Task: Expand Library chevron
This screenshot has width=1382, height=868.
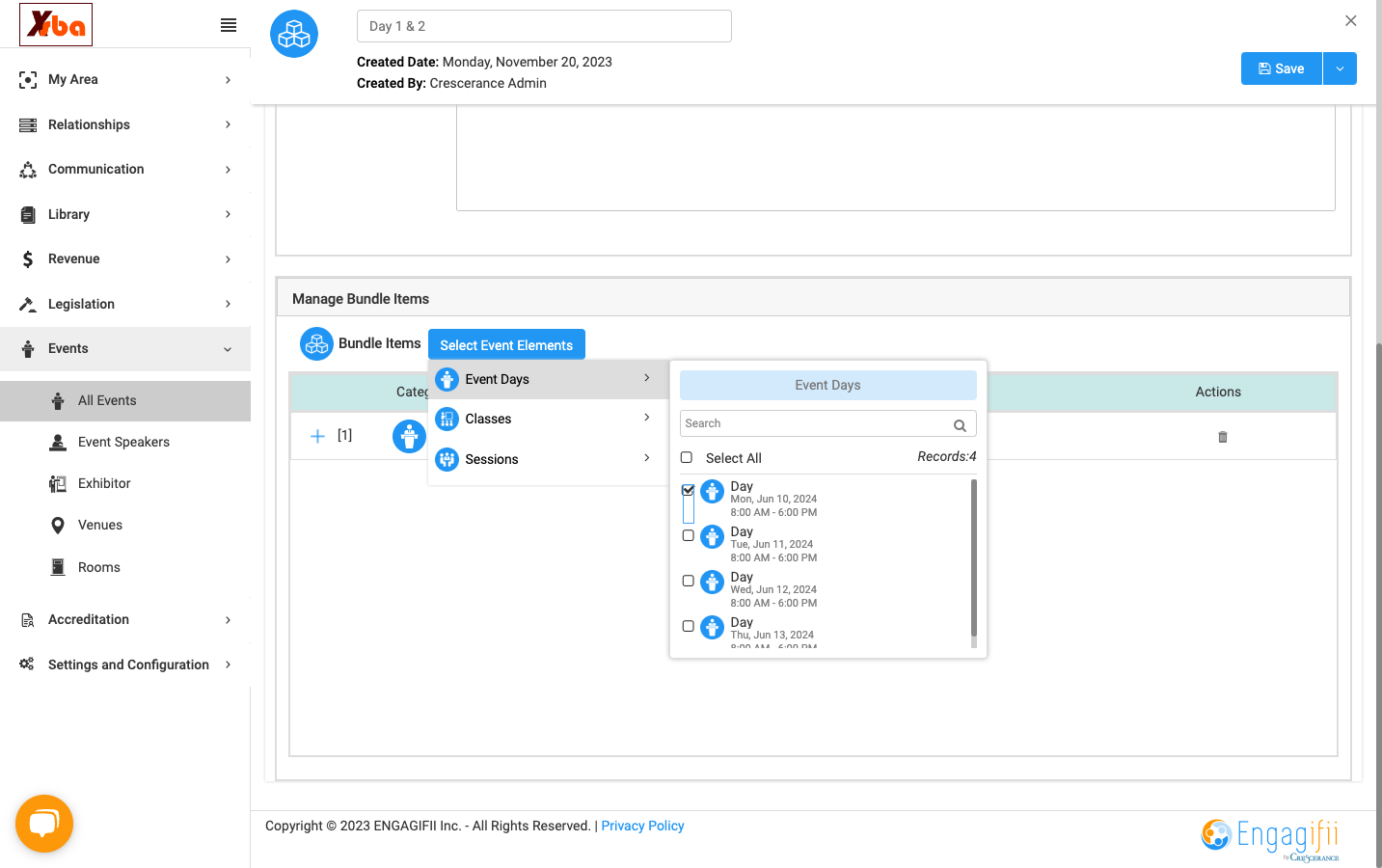Action: tap(228, 214)
